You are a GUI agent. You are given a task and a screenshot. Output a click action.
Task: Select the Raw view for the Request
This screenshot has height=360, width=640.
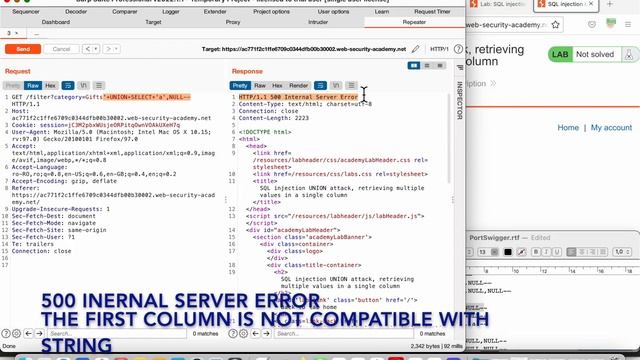click(33, 85)
